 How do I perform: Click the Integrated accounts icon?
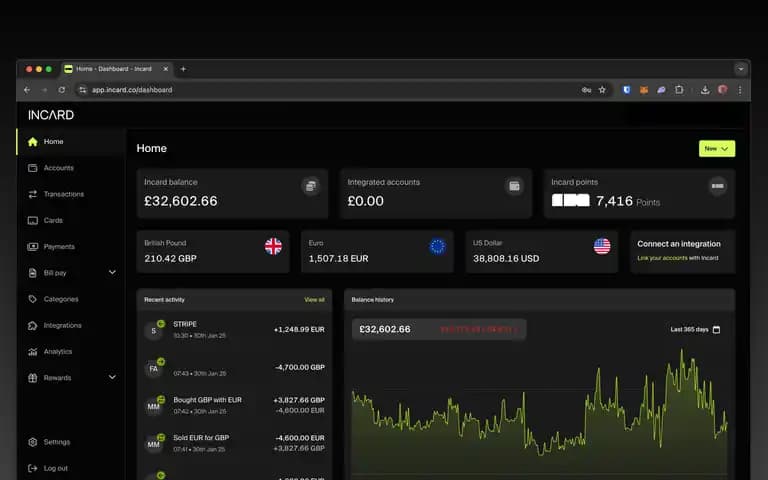(x=514, y=186)
